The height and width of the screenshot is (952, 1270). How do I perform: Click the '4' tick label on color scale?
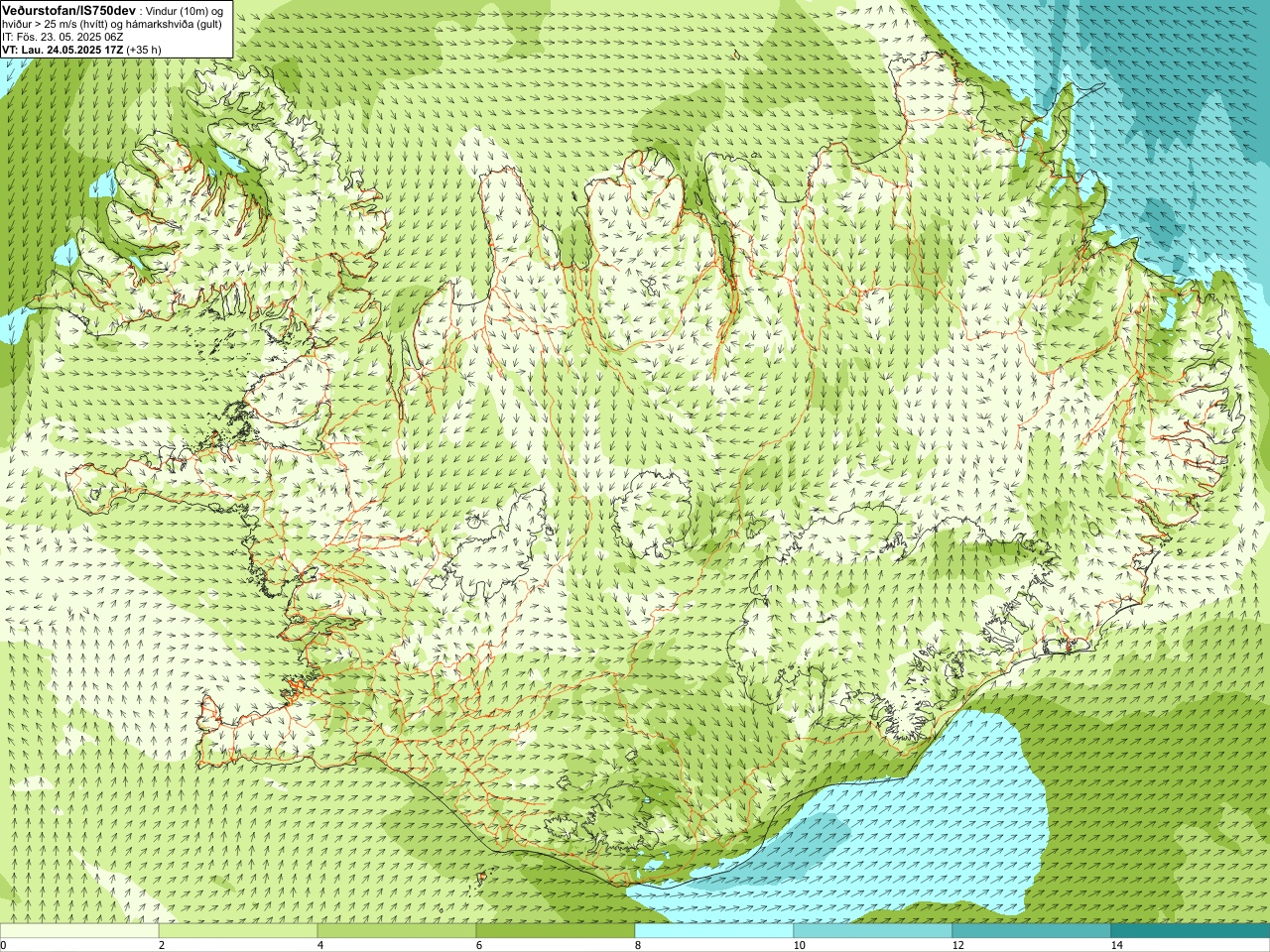[x=320, y=945]
